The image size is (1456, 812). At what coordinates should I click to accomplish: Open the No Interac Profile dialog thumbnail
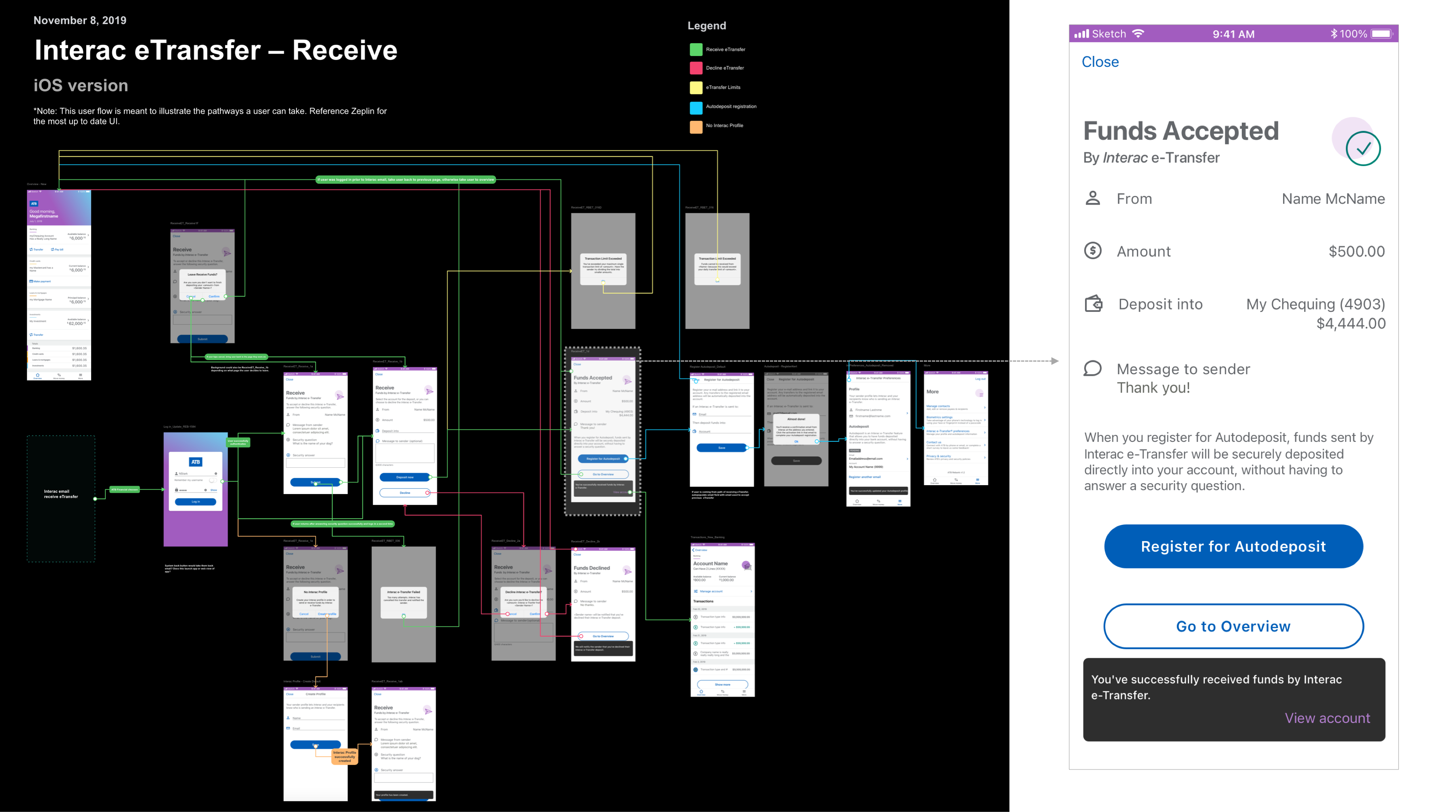pos(316,603)
